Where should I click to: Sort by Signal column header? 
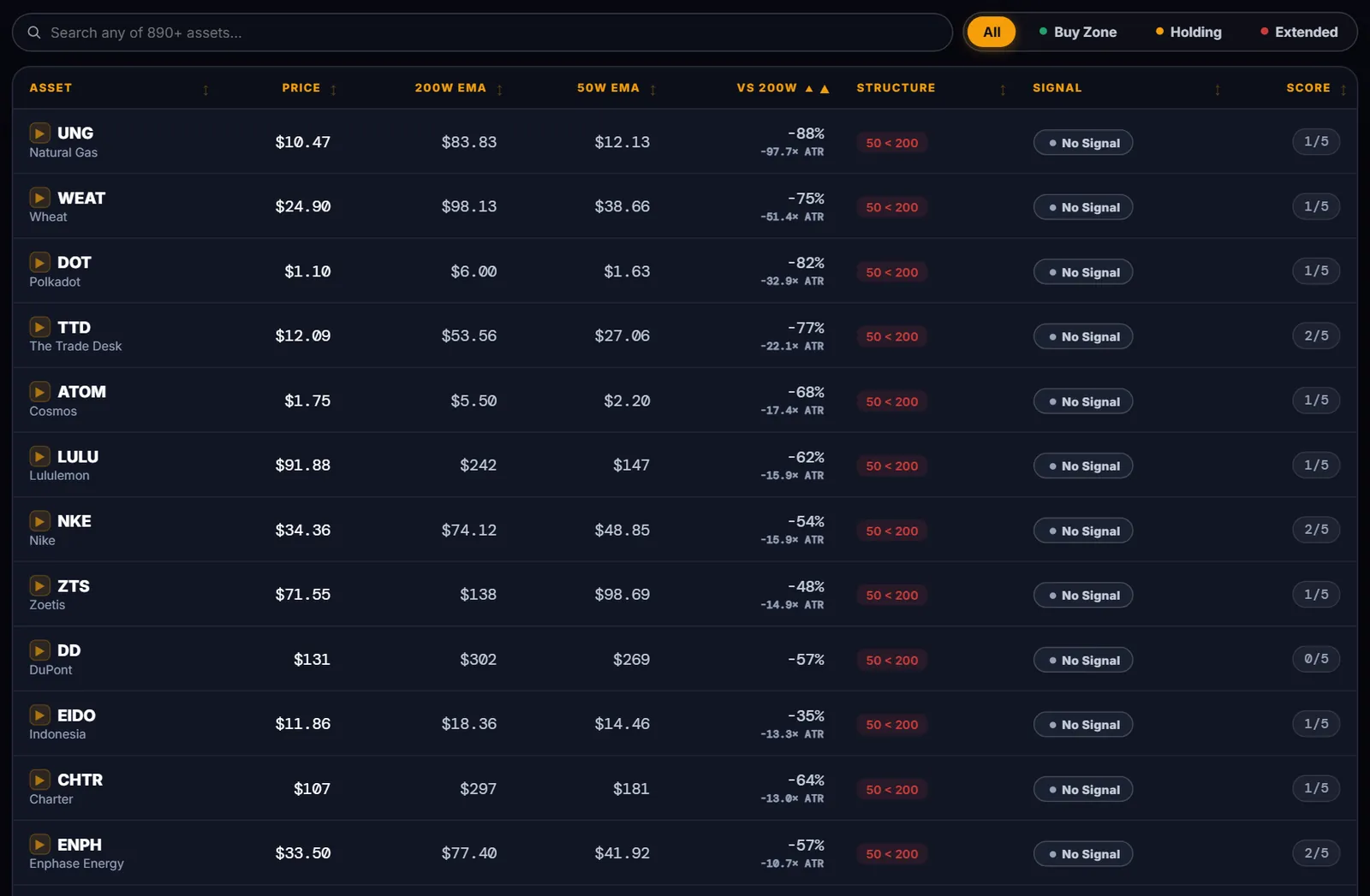[1057, 88]
